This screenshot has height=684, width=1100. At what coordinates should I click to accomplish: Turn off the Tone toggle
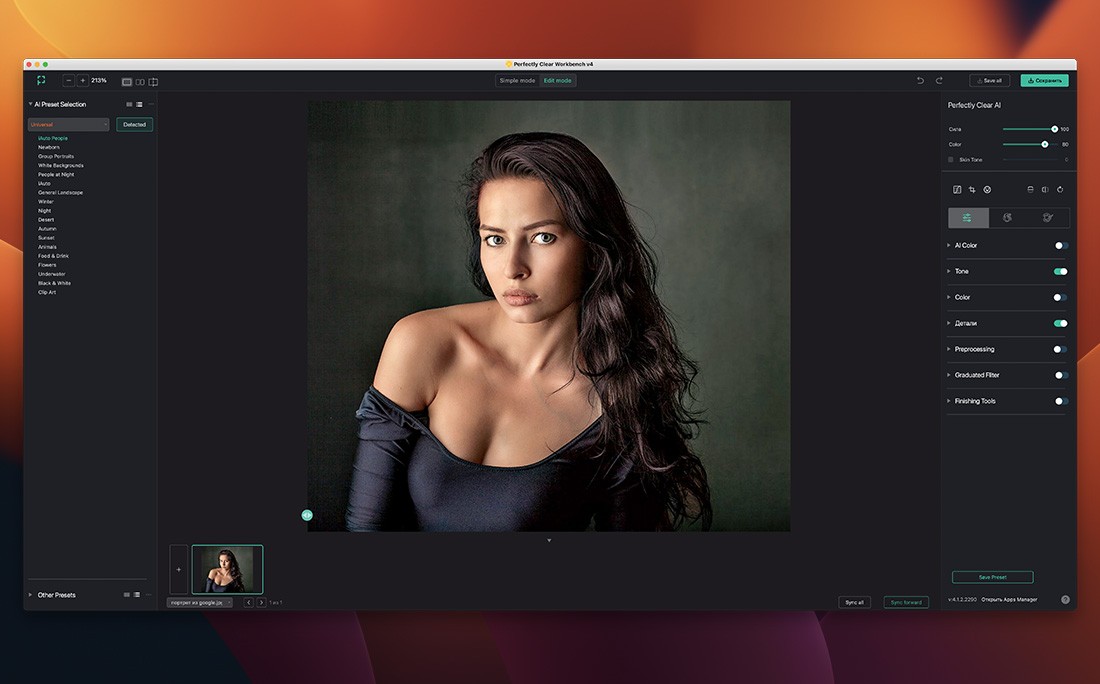[x=1061, y=271]
